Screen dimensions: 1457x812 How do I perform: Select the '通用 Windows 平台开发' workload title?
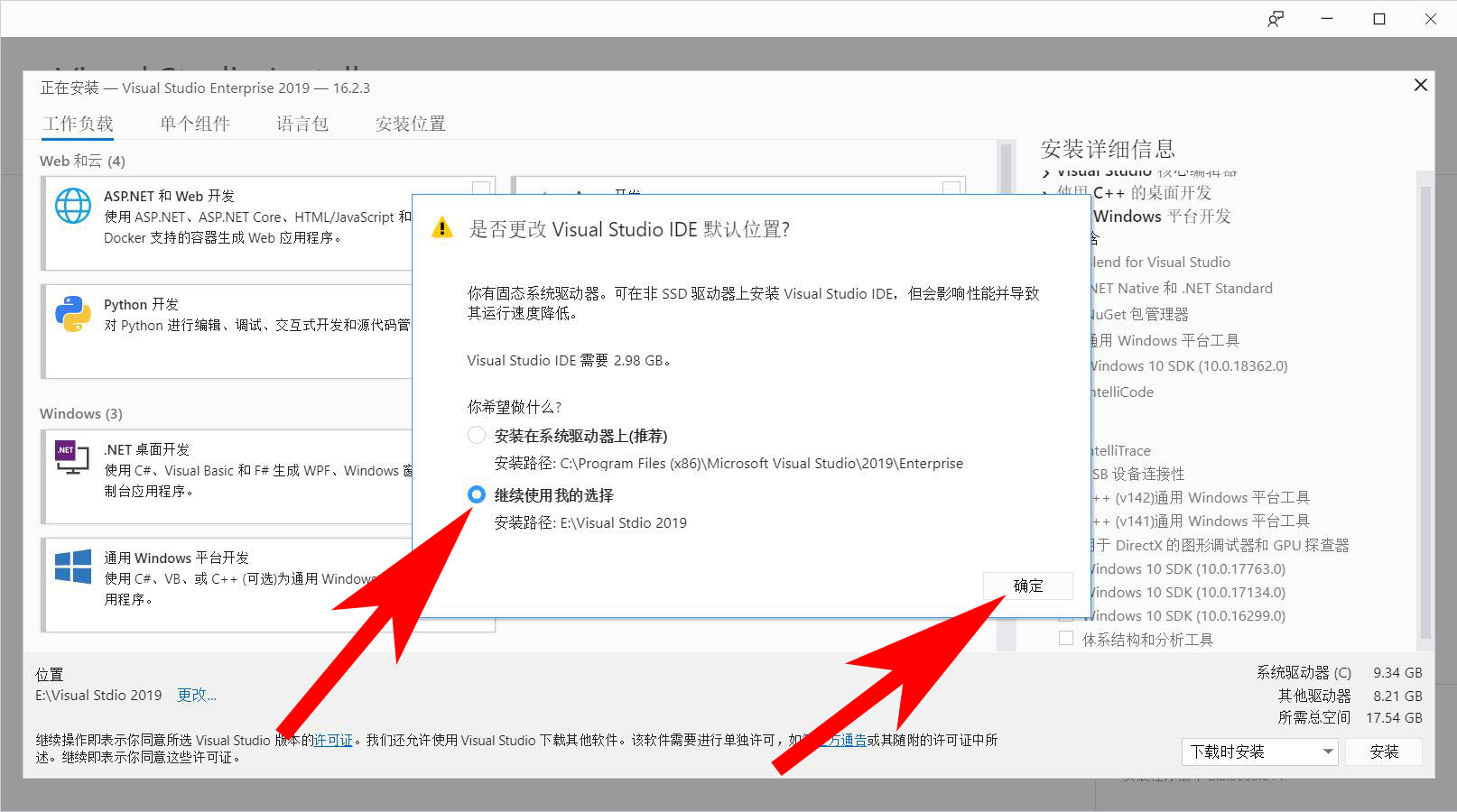(x=176, y=558)
